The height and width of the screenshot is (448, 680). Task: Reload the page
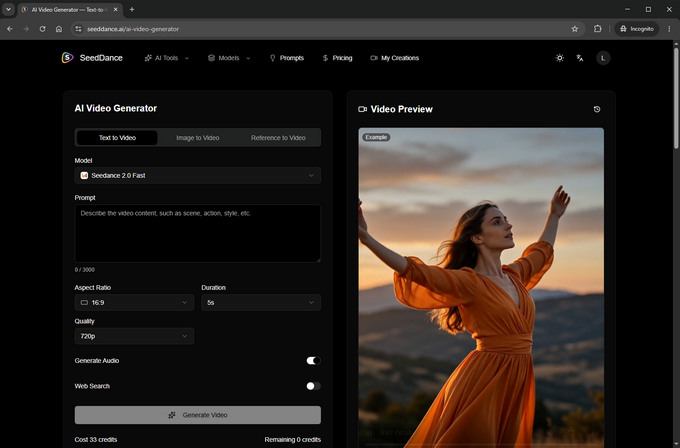42,29
